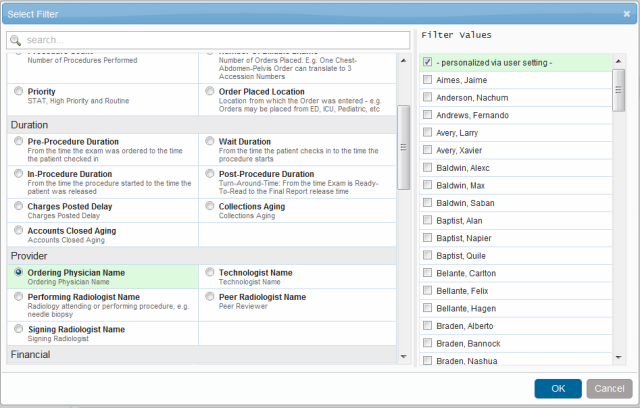Expand the Financial section header
The image size is (640, 408).
tap(30, 355)
